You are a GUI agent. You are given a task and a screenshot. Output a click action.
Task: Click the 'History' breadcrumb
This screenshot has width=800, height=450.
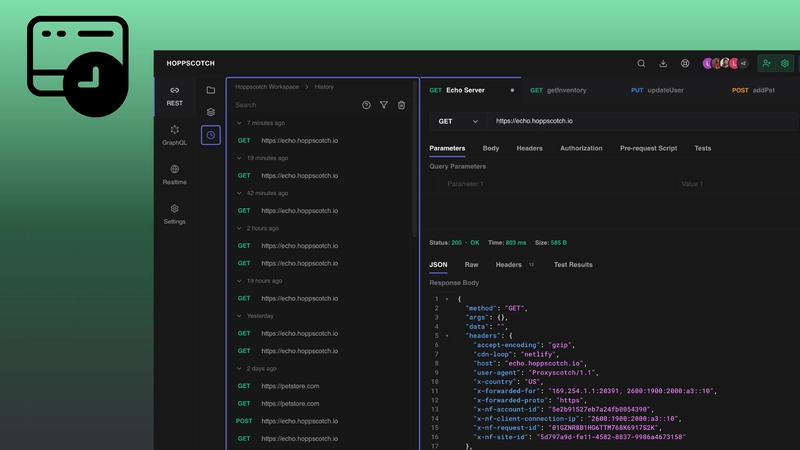324,87
